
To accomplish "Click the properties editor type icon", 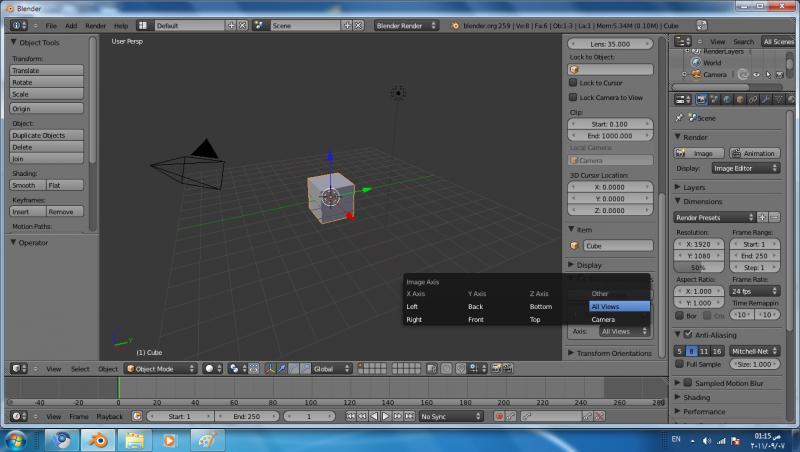I will click(682, 99).
